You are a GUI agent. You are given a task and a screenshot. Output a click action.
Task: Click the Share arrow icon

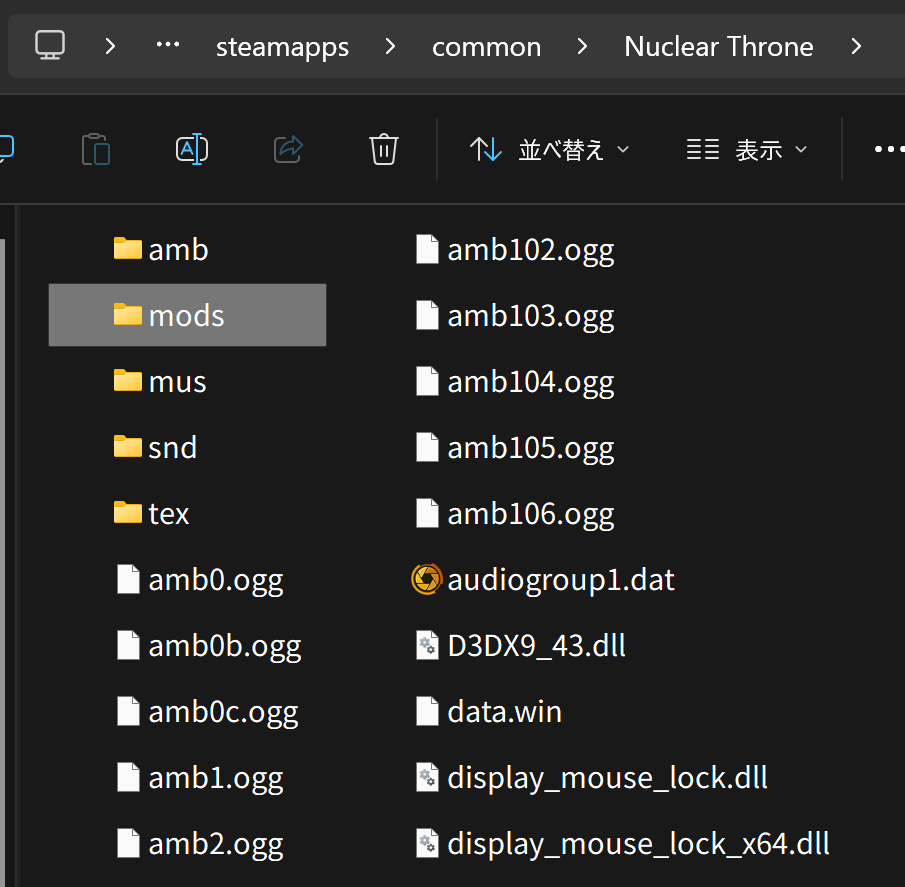288,149
